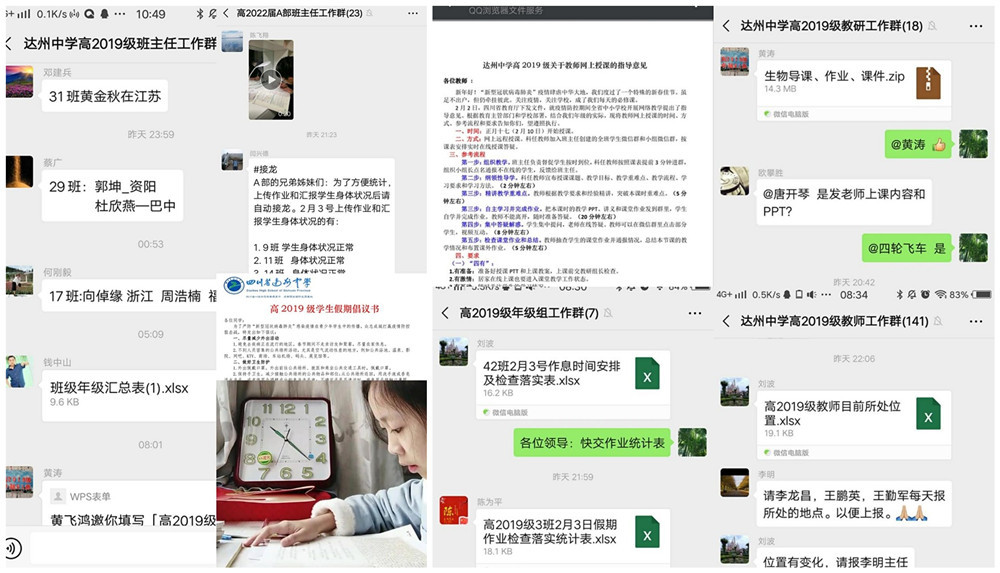This screenshot has height=573, width=1000.
Task: Open more options in 高2022届A部班主任工作群
Action: 413,13
